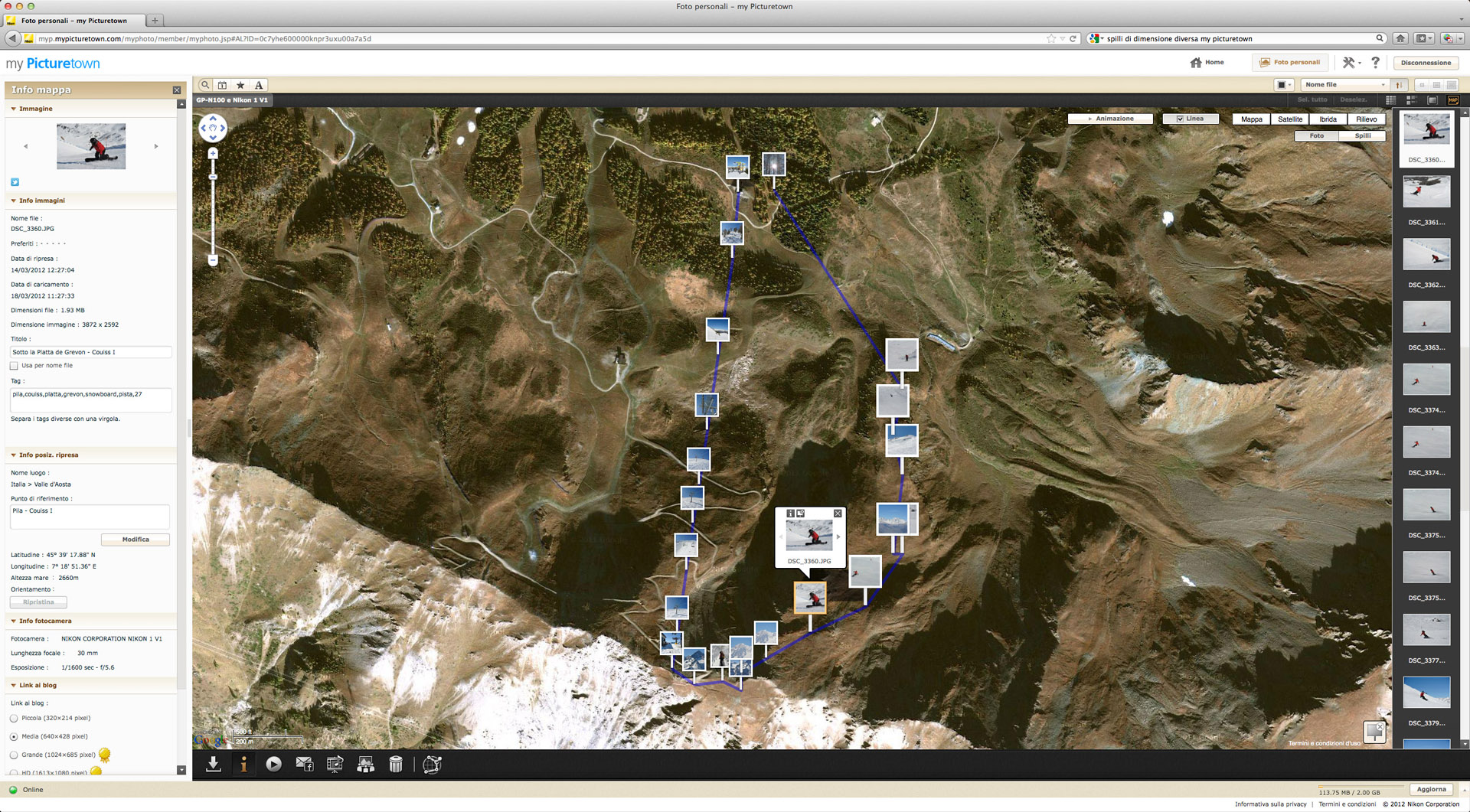
Task: Select medium thumbnail size icon
Action: point(1436,85)
